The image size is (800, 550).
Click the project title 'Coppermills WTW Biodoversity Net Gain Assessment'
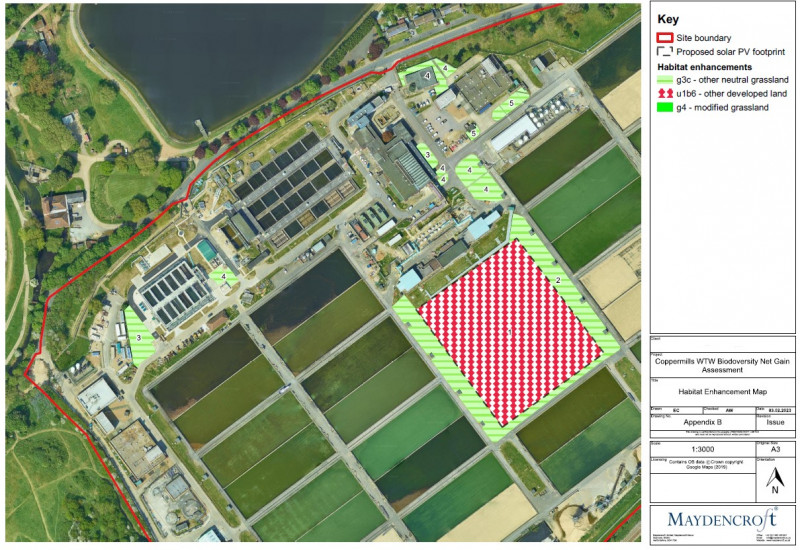click(x=722, y=365)
